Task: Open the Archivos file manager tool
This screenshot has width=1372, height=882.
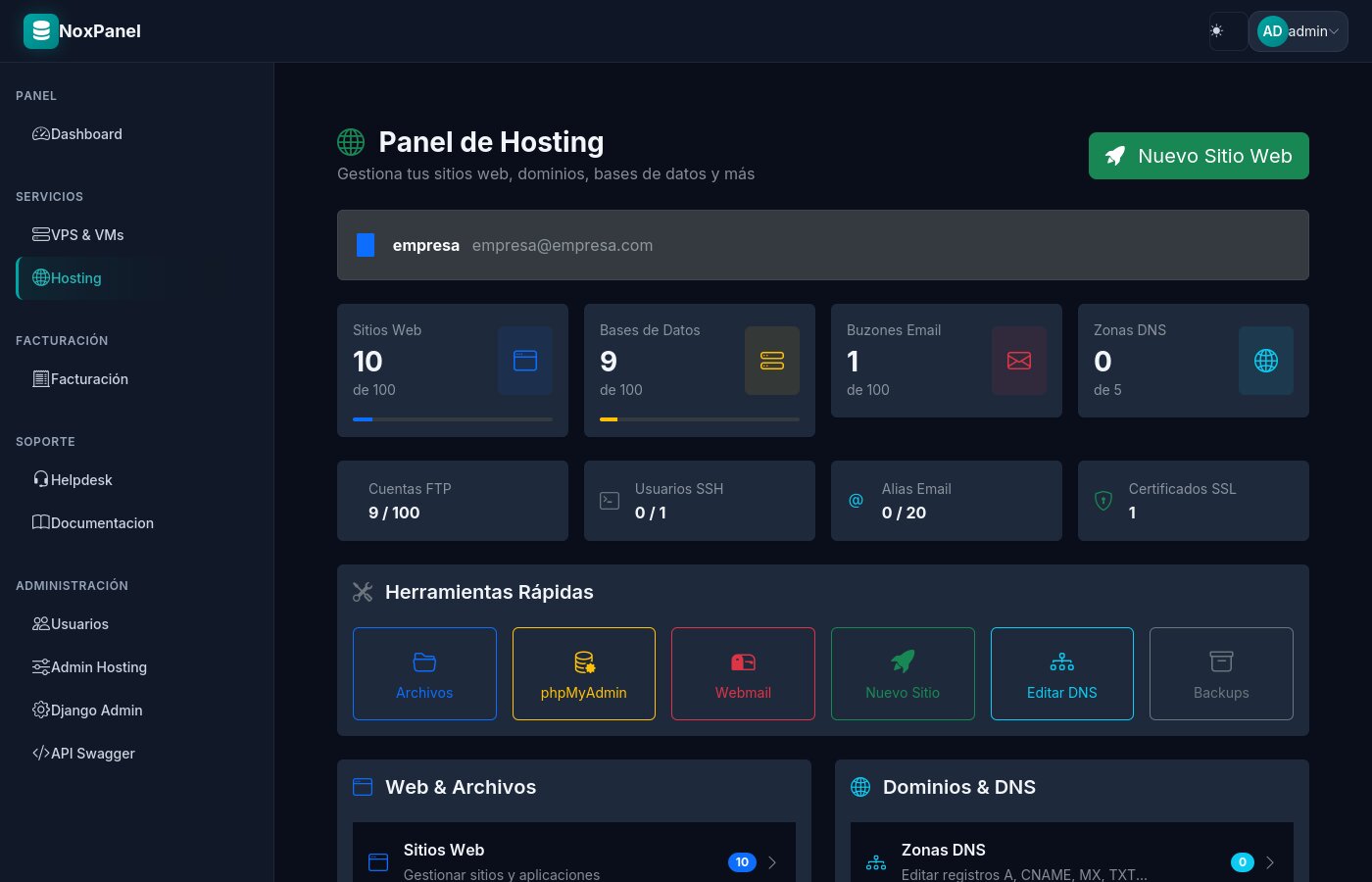Action: (x=424, y=674)
